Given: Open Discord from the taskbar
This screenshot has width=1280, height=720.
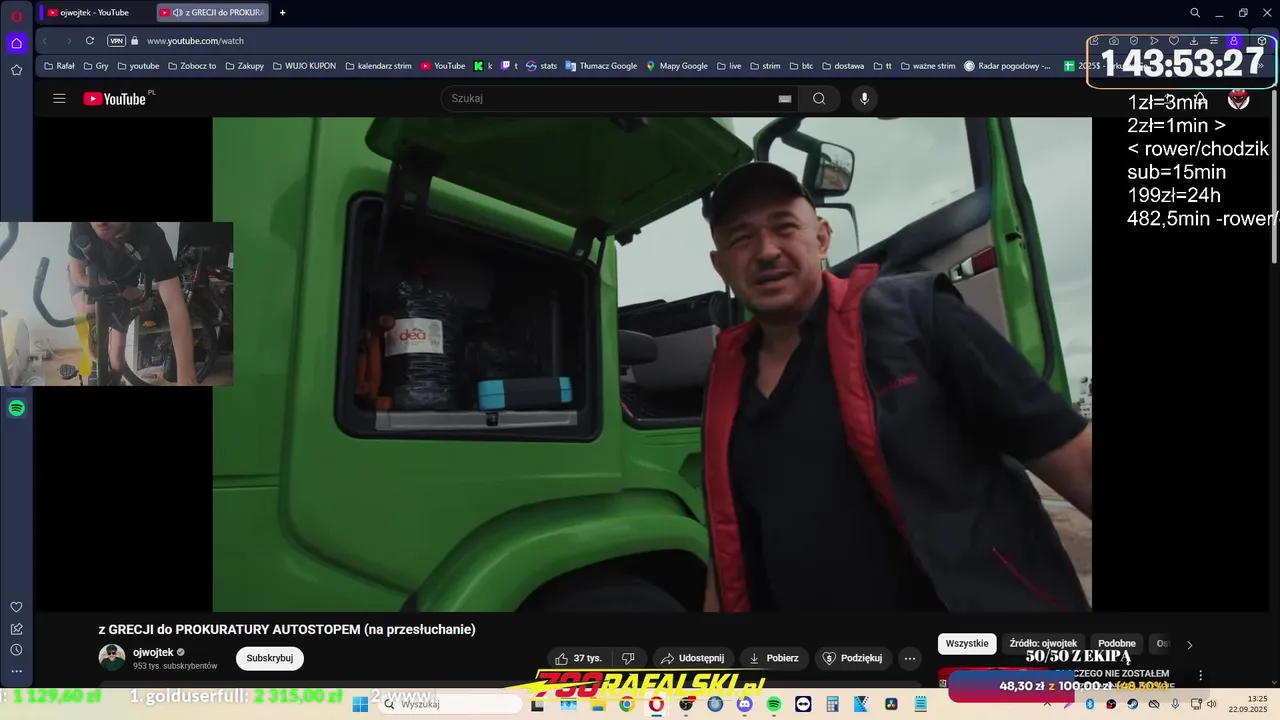Looking at the screenshot, I should [744, 704].
